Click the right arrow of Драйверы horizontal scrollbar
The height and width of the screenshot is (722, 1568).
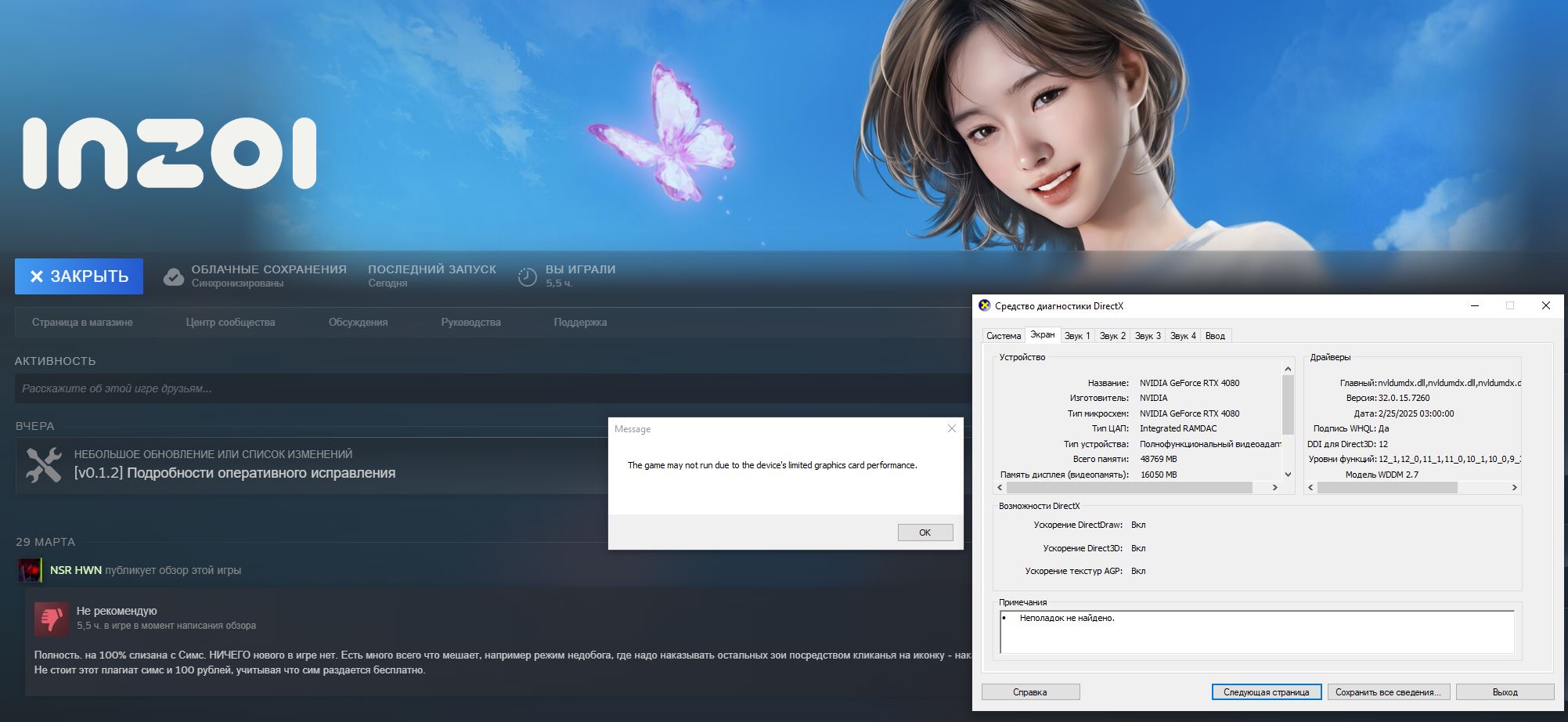1515,487
